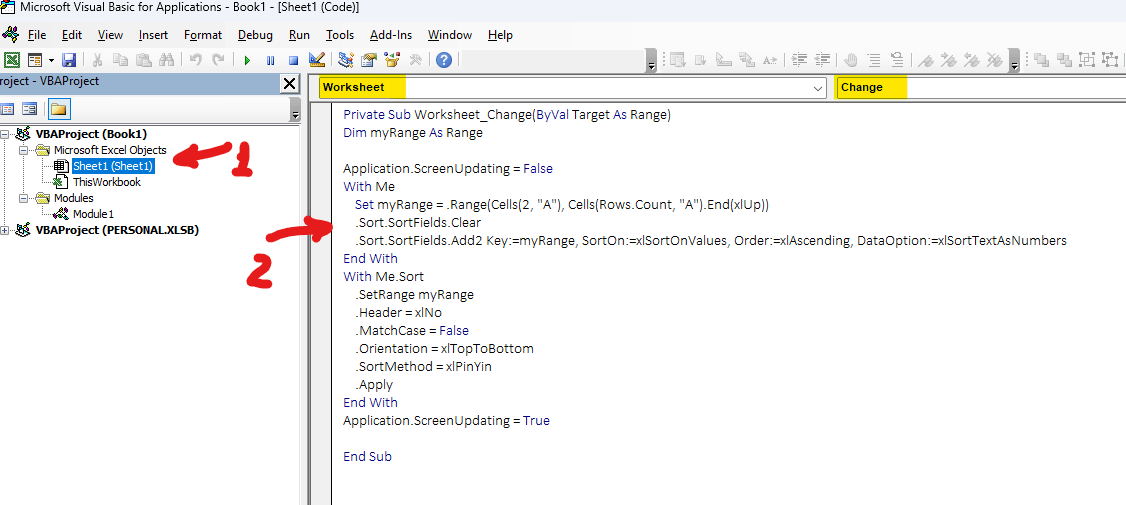Toggle Design Mode icon
The image size is (1126, 505).
point(317,60)
